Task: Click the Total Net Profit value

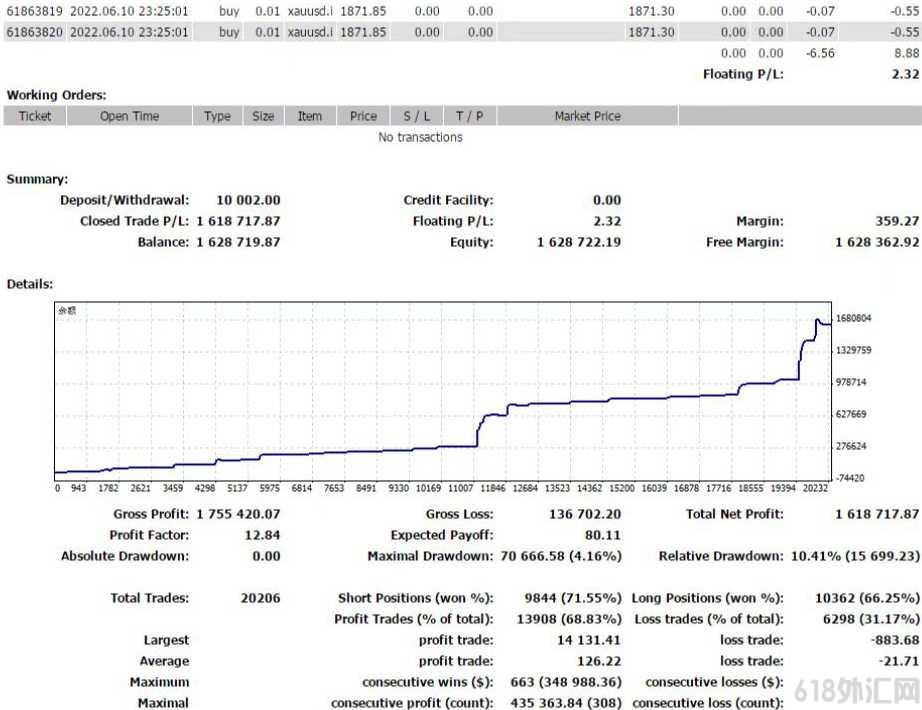Action: click(x=877, y=514)
